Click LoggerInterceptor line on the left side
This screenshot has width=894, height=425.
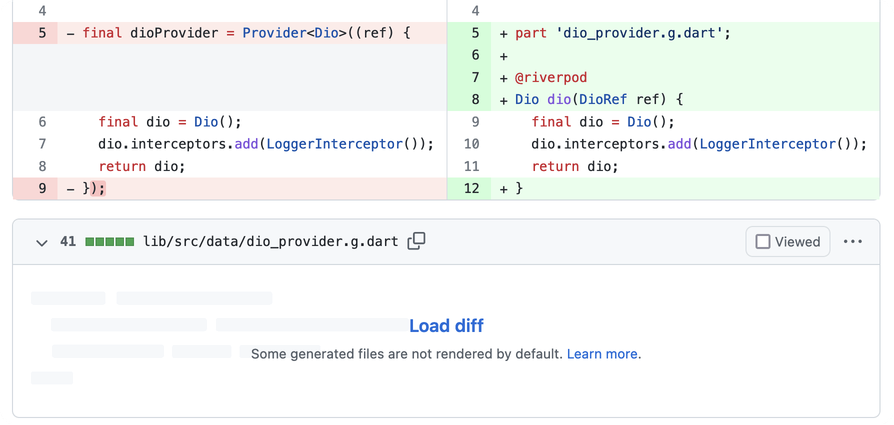pos(266,144)
